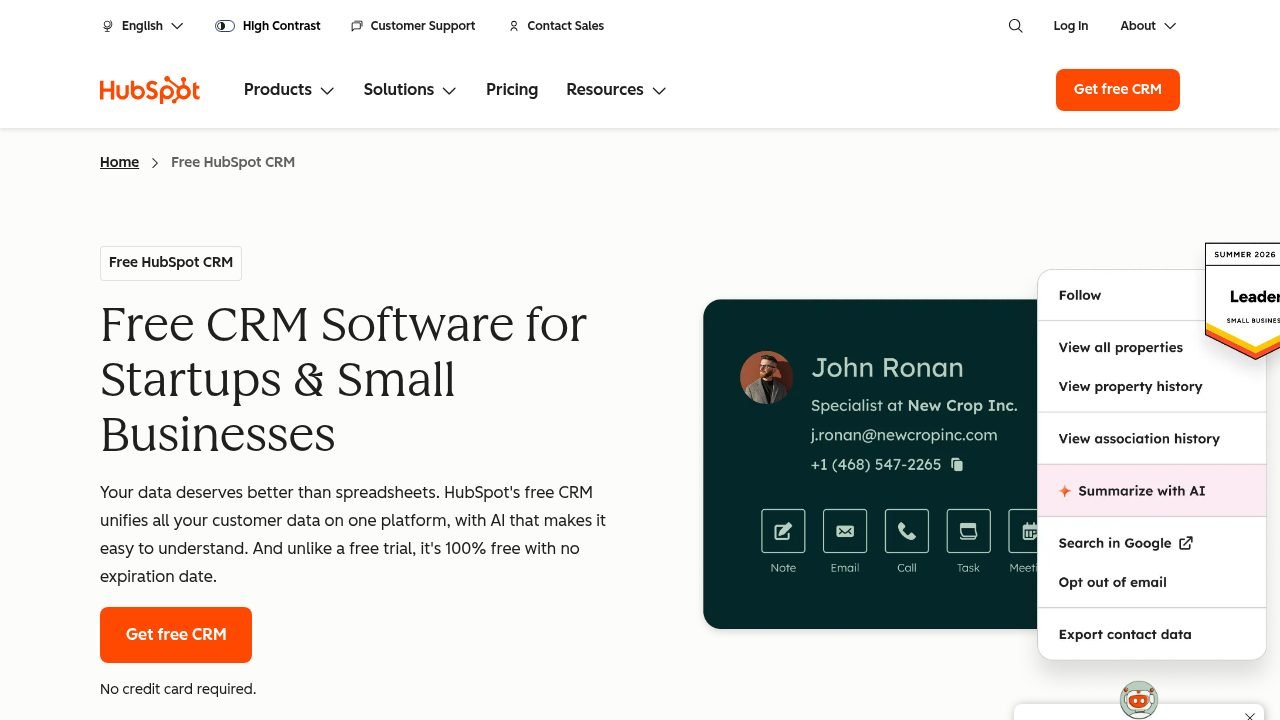Click the Note icon on contact card
This screenshot has height=720, width=1280.
tap(783, 531)
